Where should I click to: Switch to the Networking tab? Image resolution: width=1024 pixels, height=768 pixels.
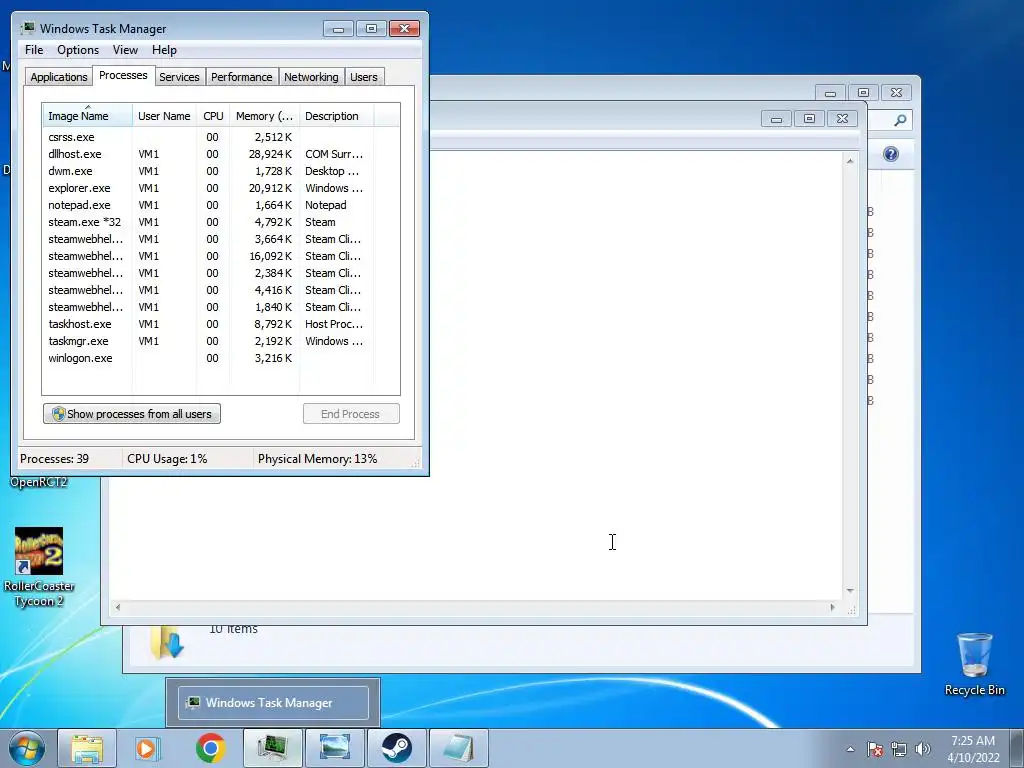(311, 77)
